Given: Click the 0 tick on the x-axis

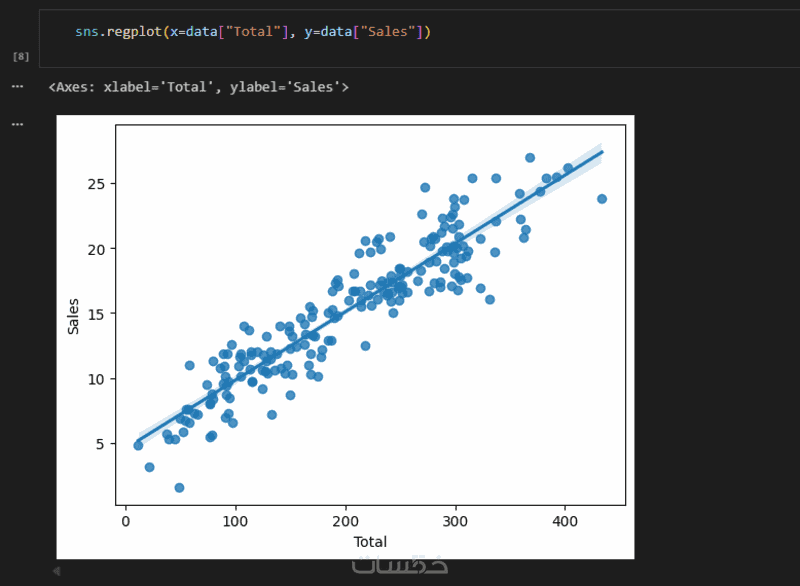Looking at the screenshot, I should 126,521.
